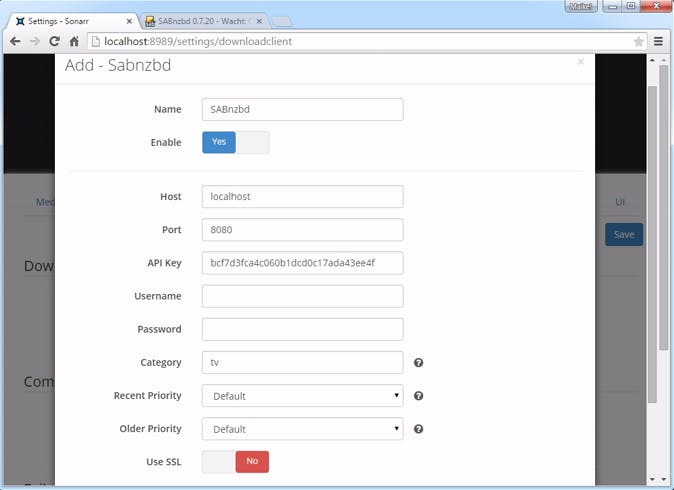
Task: Go to the browser home icon
Action: (74, 41)
